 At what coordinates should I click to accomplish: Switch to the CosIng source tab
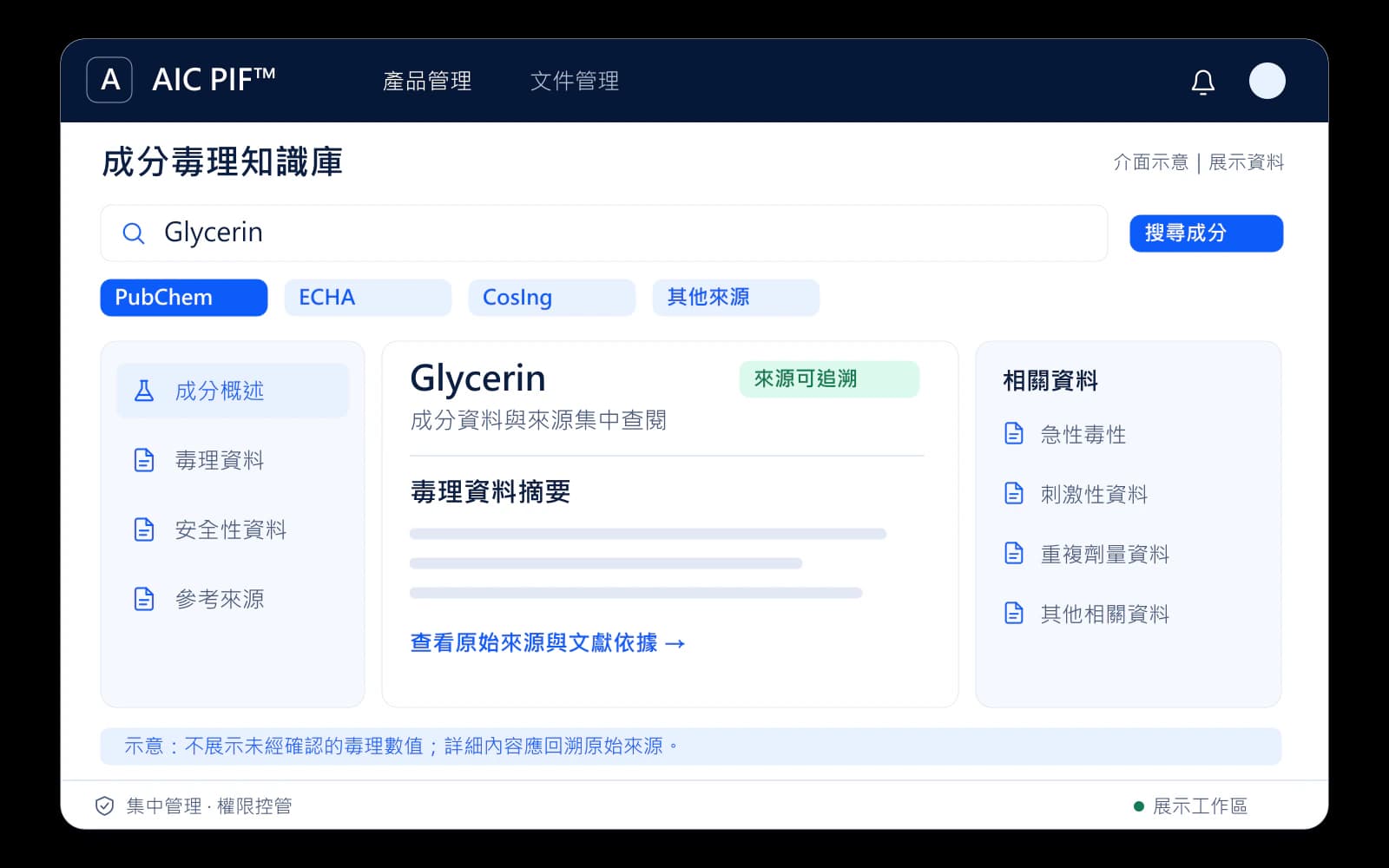tap(552, 298)
